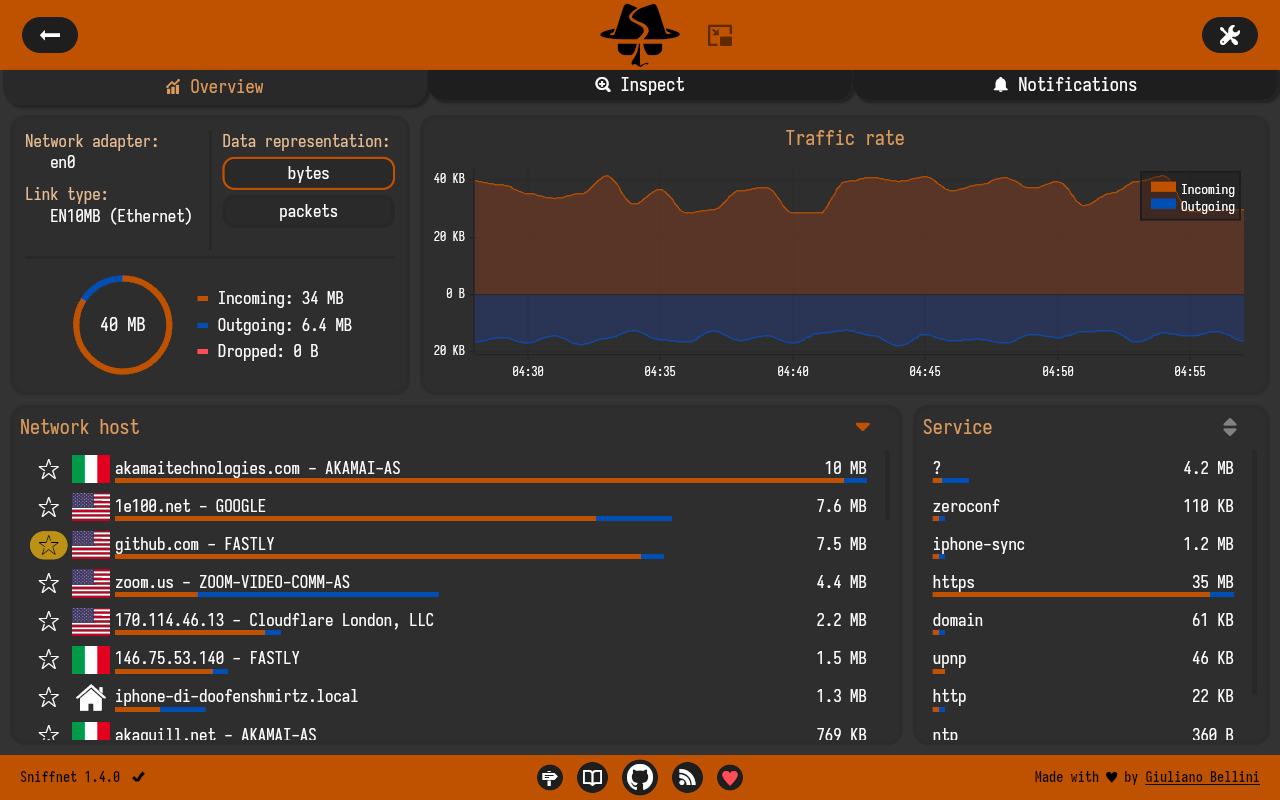Click the US flag for 1e100.net

tap(91, 507)
